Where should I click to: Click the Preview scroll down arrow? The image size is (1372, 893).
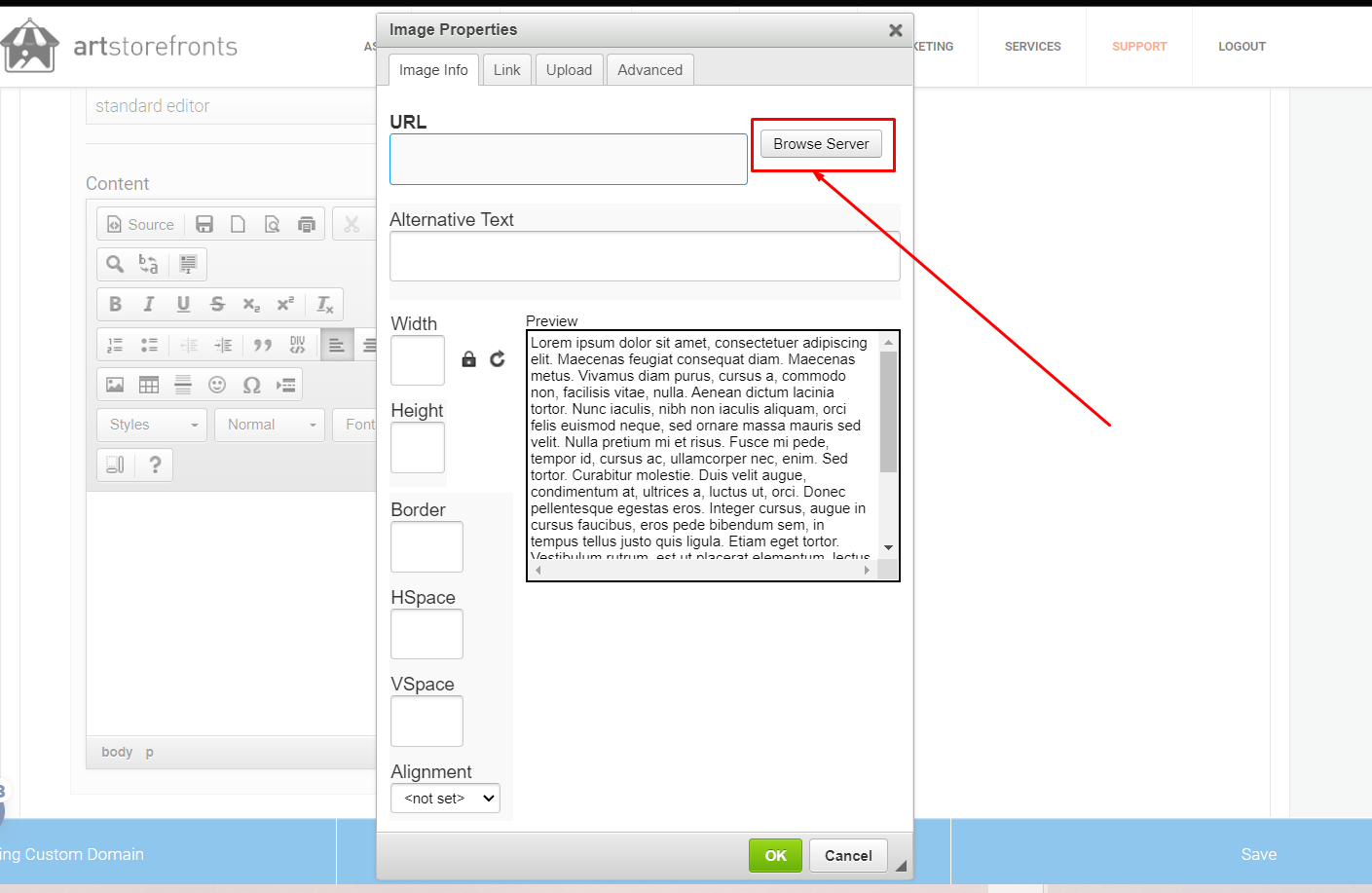point(888,548)
